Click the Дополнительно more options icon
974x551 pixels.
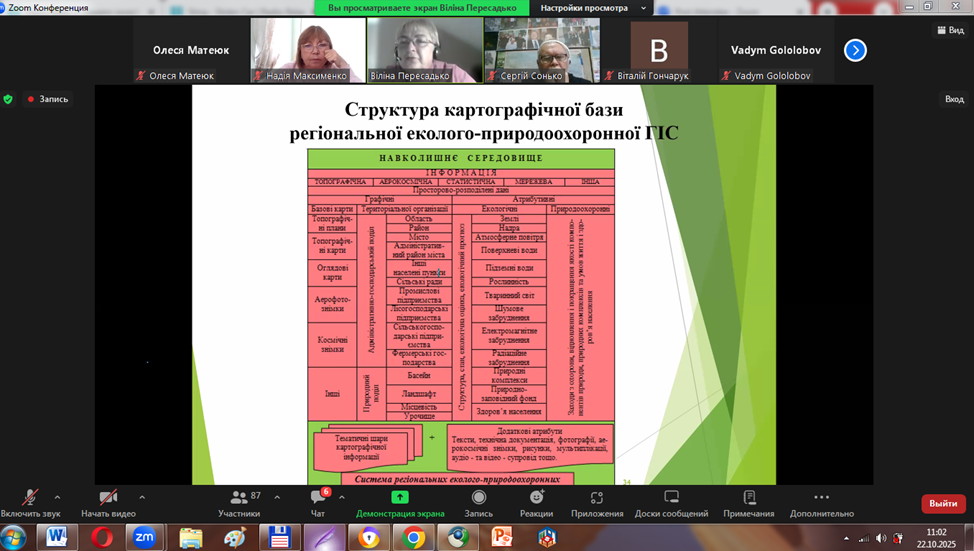coord(821,498)
